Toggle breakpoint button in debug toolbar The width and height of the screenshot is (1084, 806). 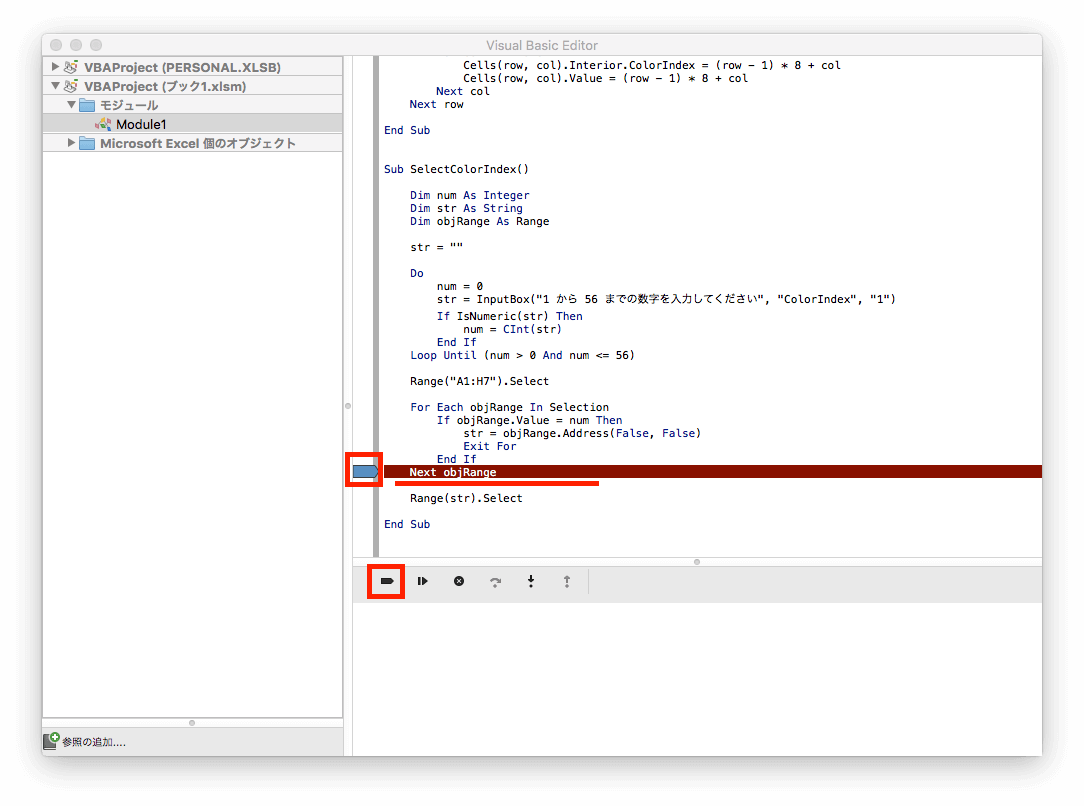point(386,581)
